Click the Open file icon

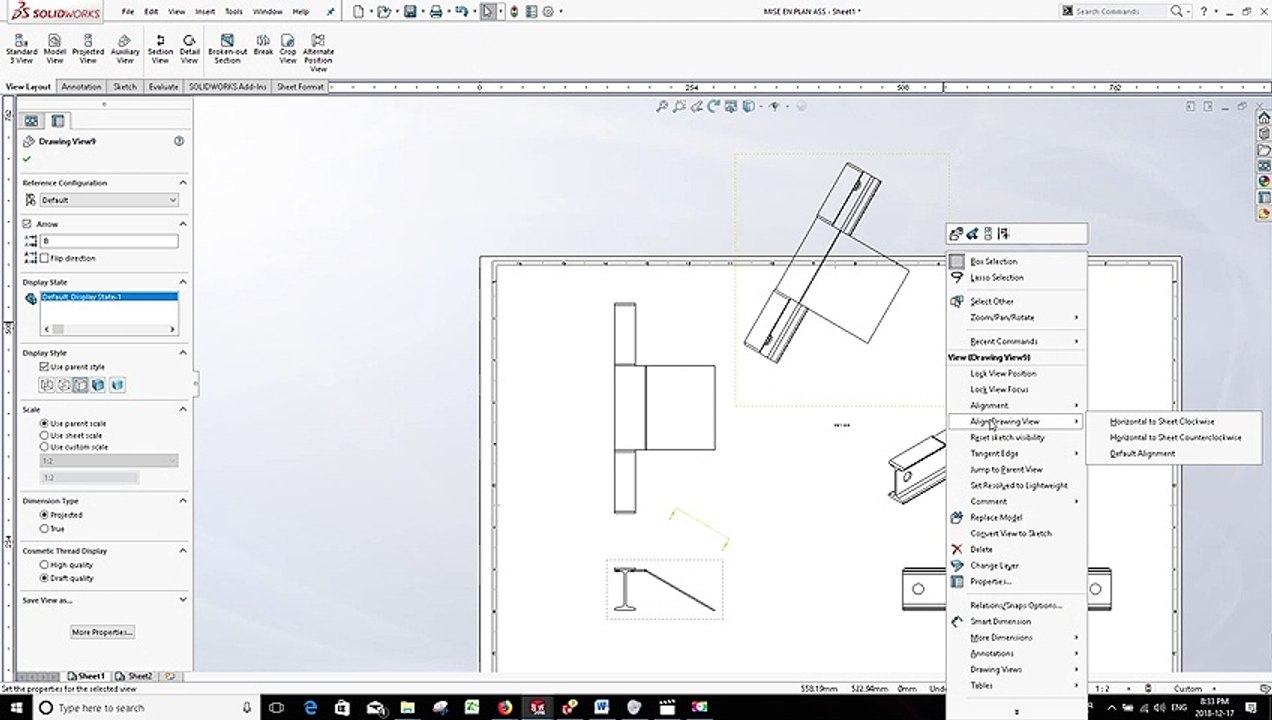tap(383, 11)
